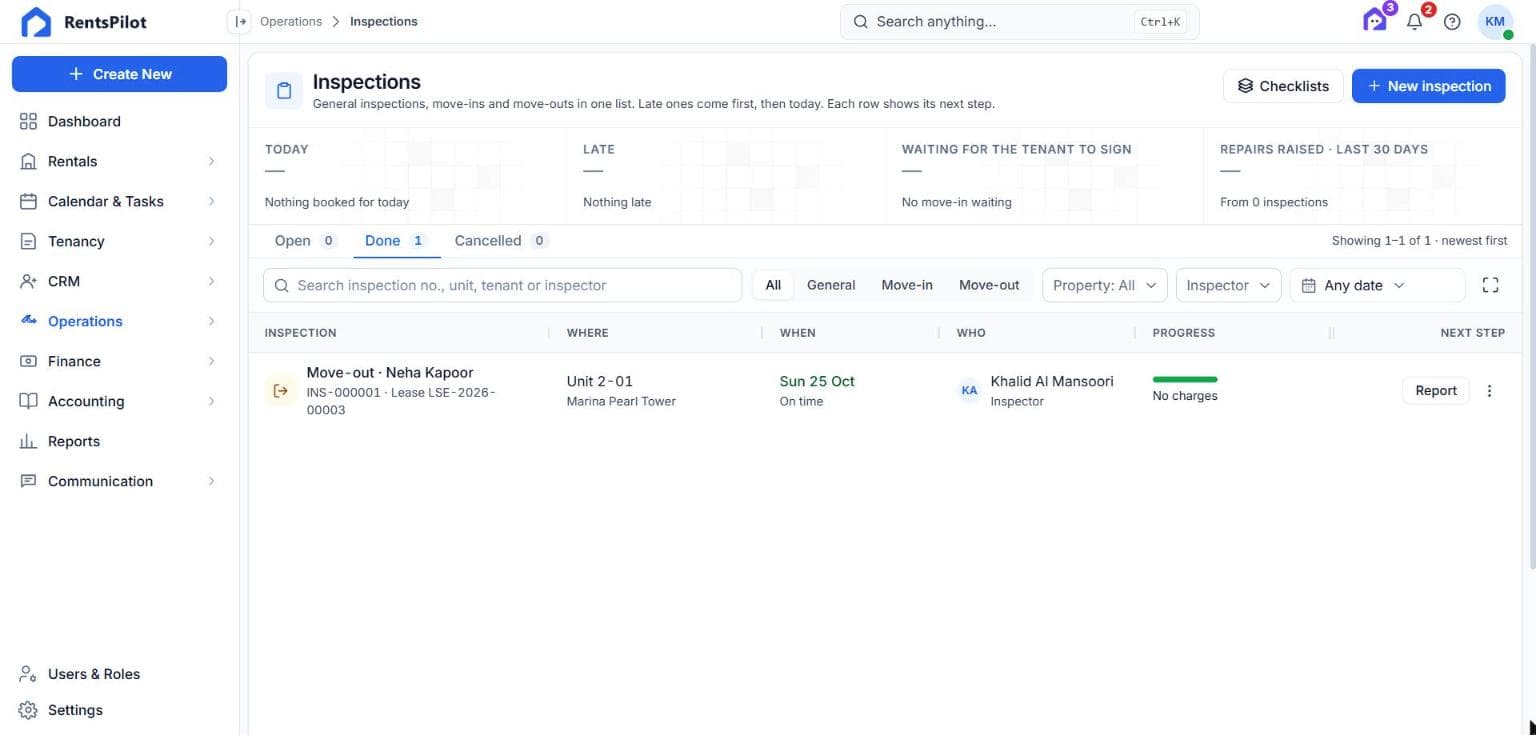Open the notifications bell

pyautogui.click(x=1414, y=21)
